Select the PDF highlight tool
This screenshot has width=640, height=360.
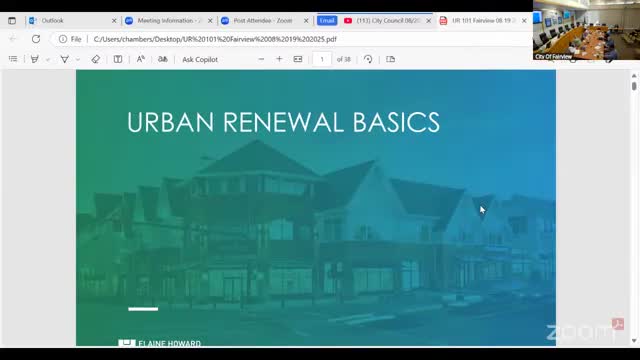pyautogui.click(x=35, y=59)
